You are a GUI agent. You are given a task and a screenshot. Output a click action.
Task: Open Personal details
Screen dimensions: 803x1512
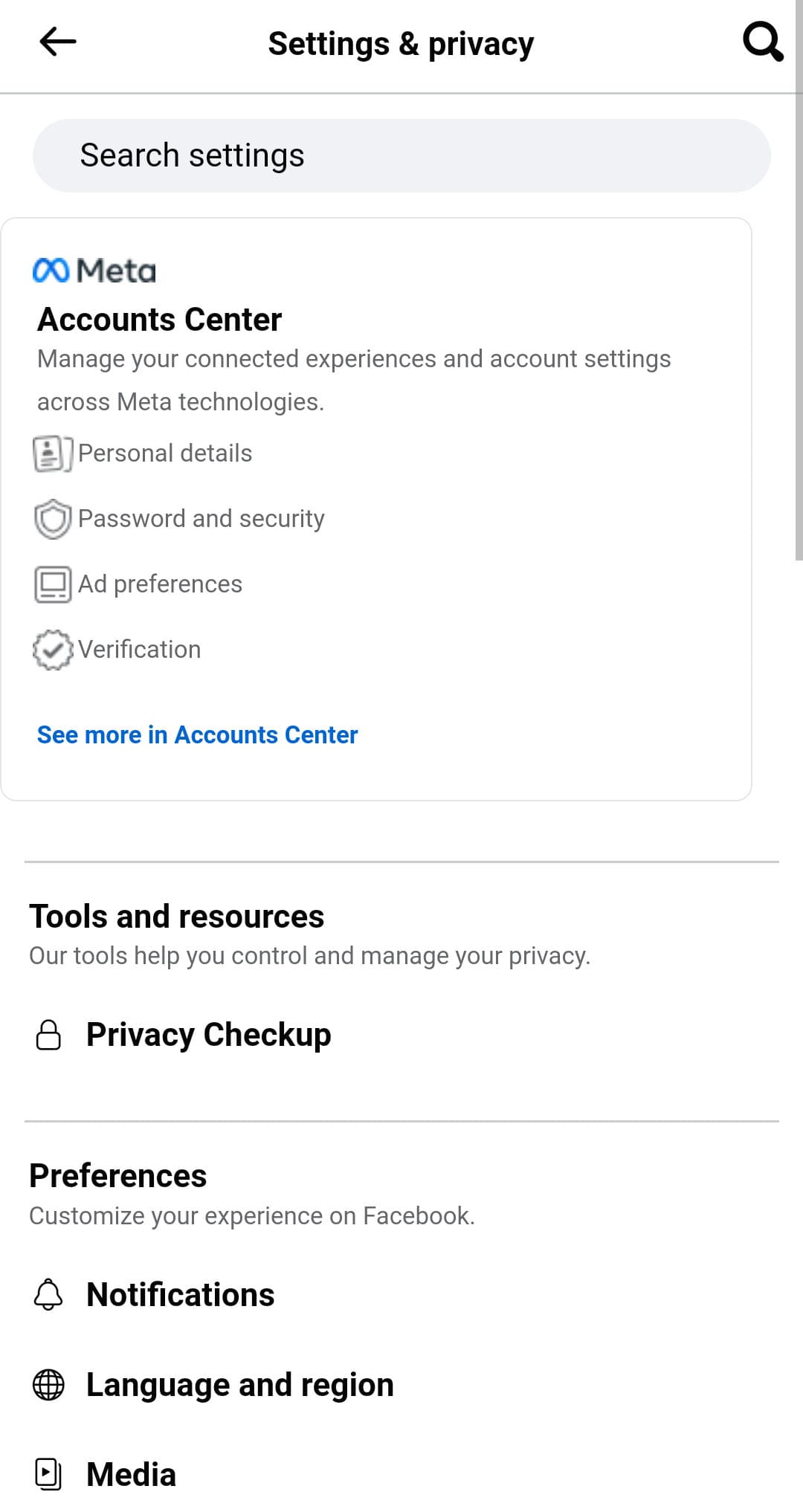coord(165,453)
